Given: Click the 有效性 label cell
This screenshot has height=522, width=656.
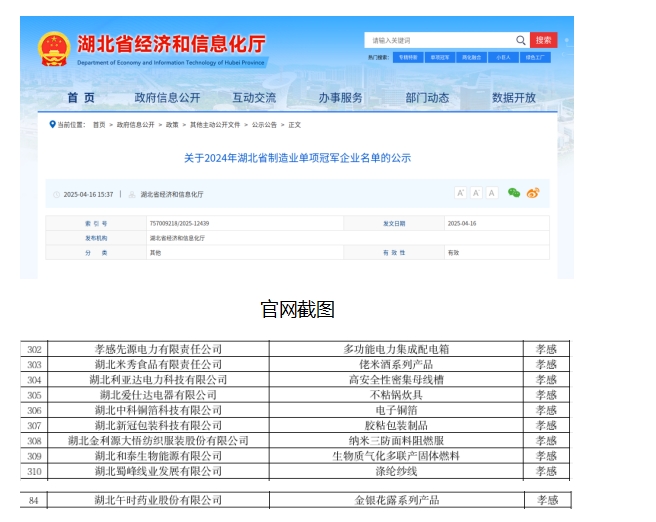Looking at the screenshot, I should (394, 253).
